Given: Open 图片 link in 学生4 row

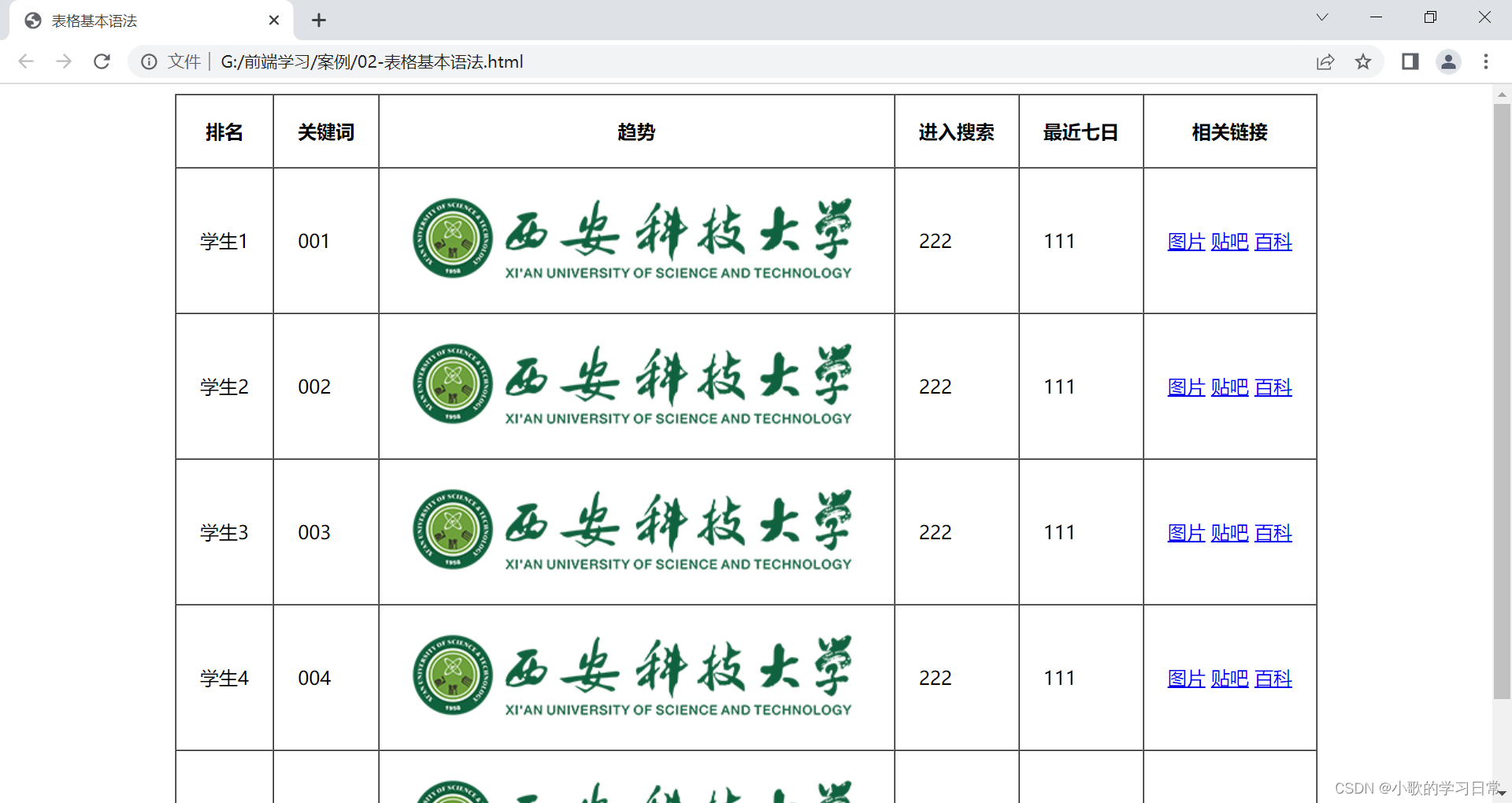Looking at the screenshot, I should coord(1186,679).
